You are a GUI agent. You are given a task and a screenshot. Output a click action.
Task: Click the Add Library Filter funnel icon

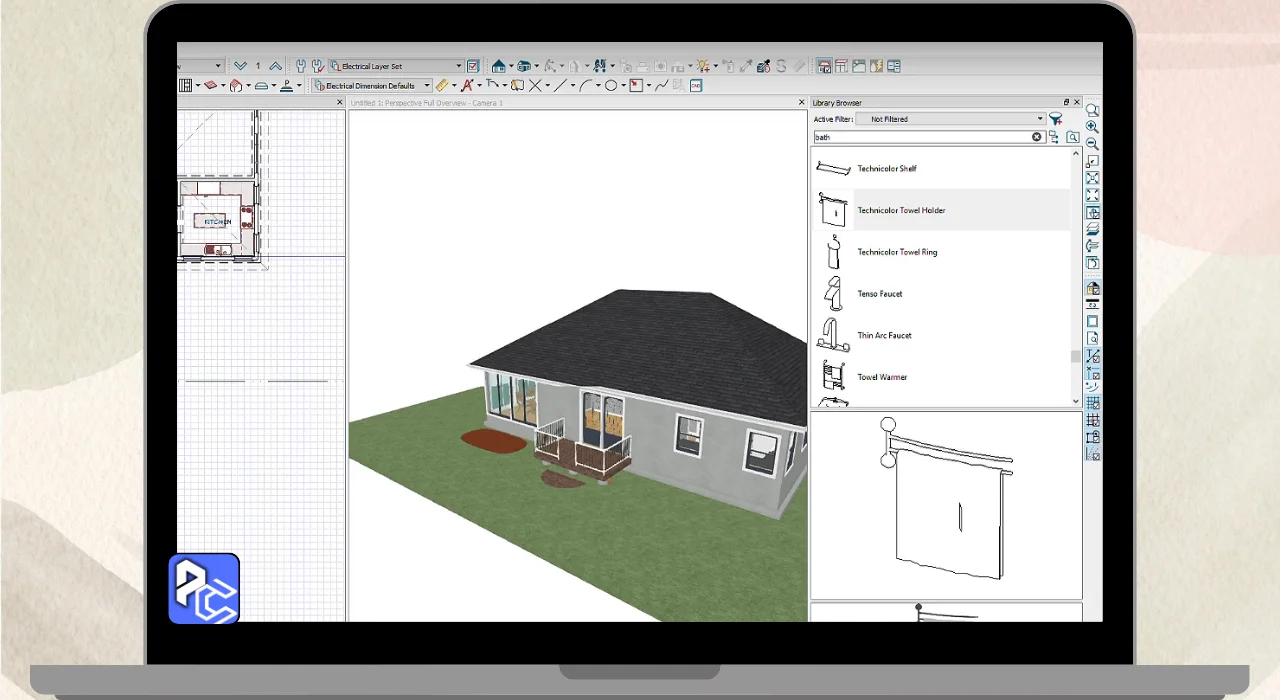1056,119
